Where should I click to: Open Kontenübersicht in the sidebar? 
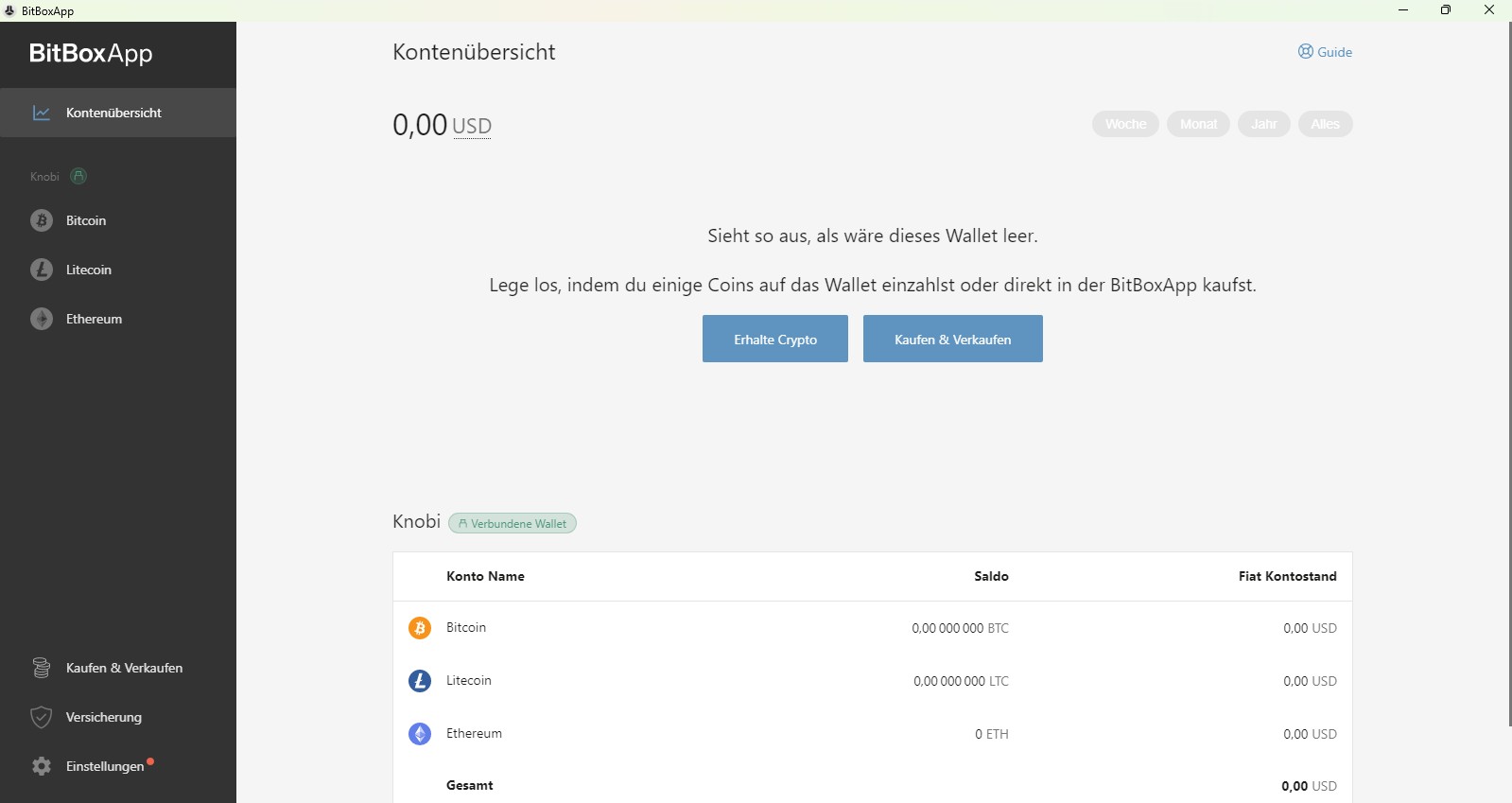[x=118, y=113]
